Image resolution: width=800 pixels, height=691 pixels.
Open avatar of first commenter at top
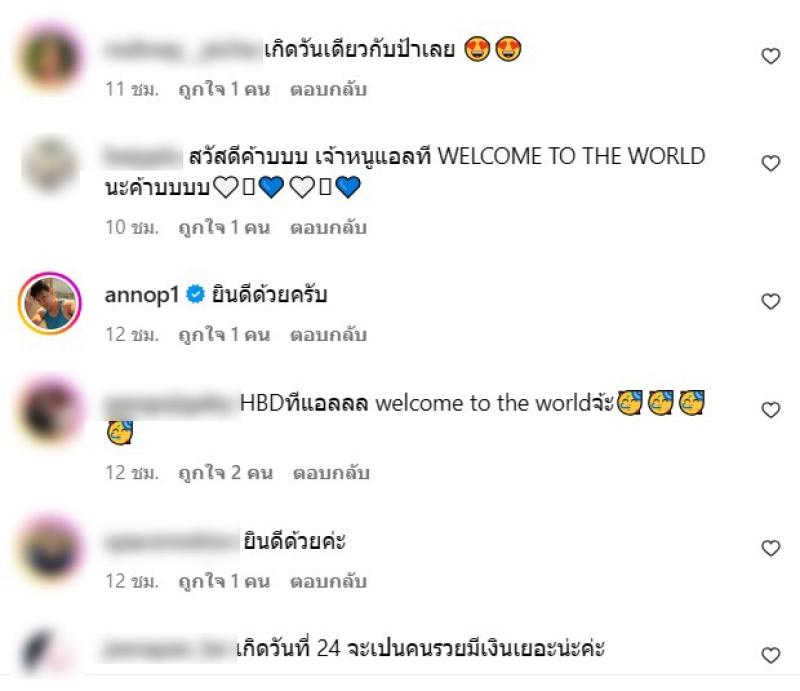point(49,58)
